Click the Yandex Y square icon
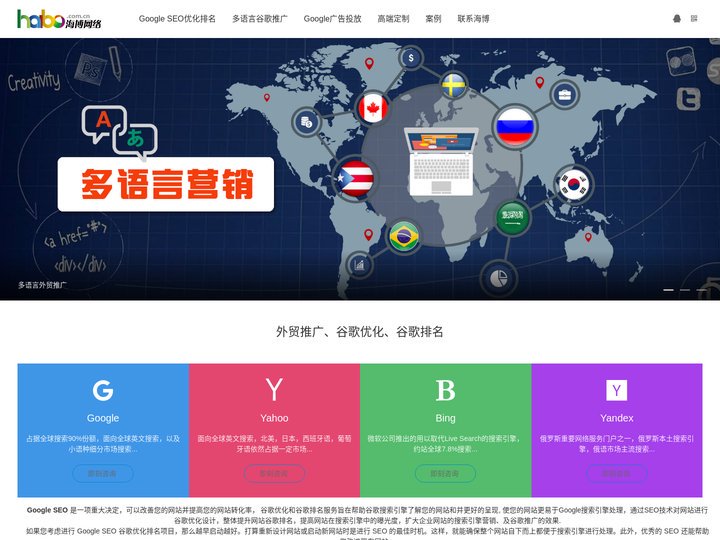Viewport: 720px width, 540px height. click(617, 390)
